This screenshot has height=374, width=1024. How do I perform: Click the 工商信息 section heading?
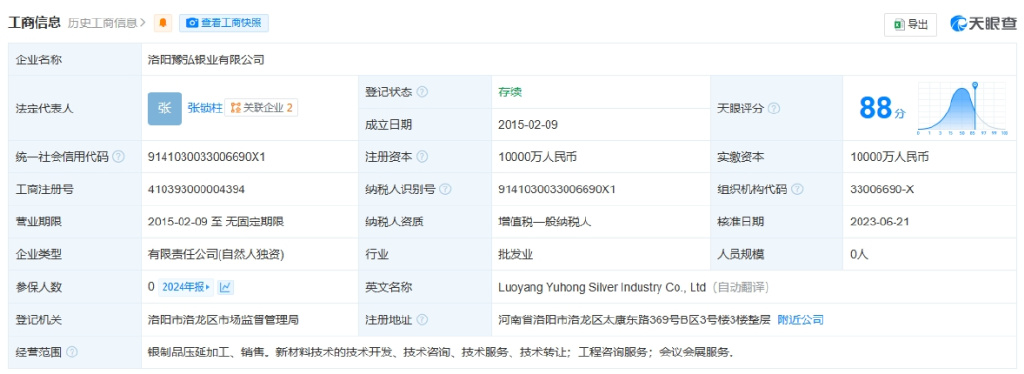34,23
